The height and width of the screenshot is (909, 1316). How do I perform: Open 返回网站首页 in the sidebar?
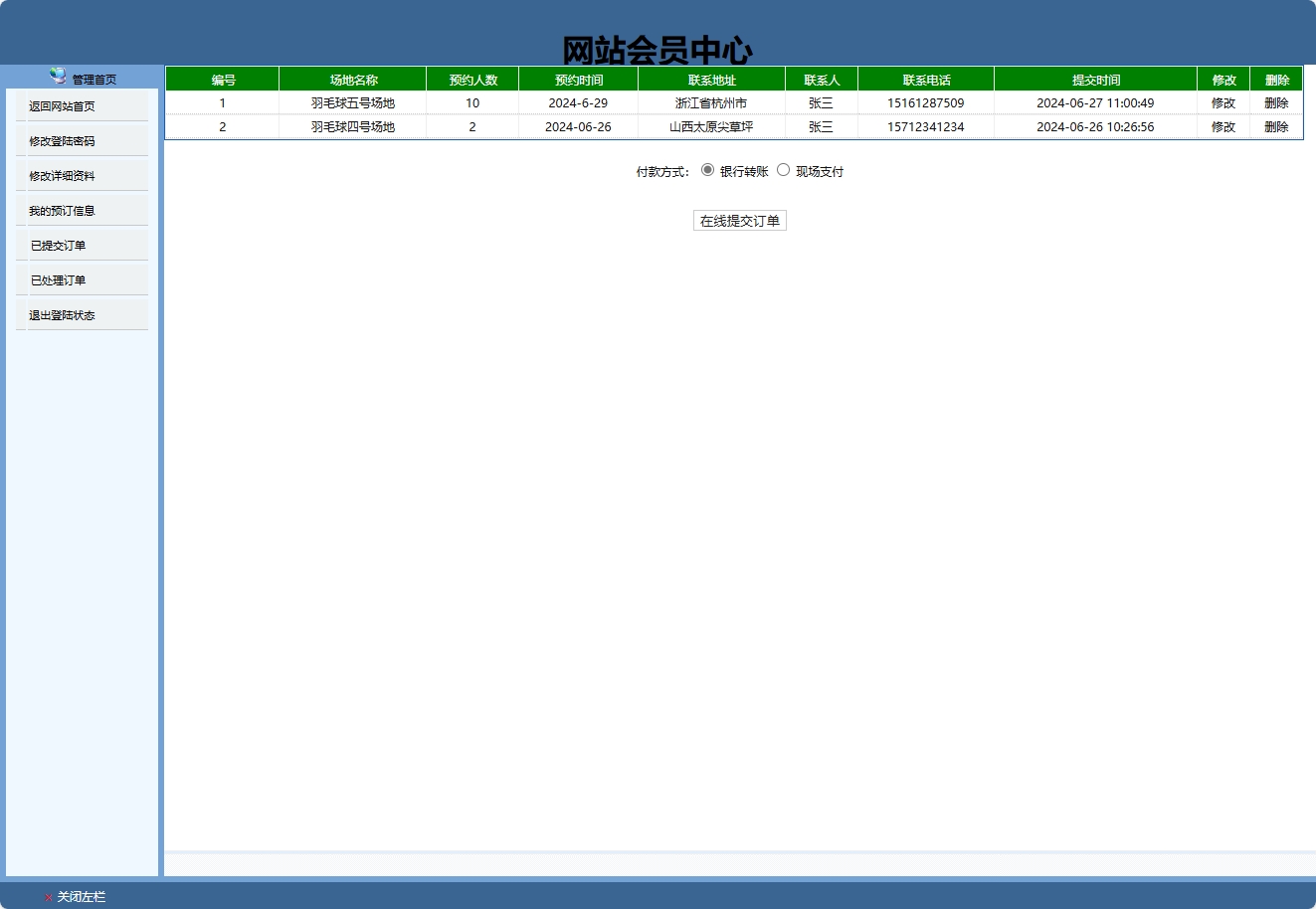pyautogui.click(x=62, y=105)
